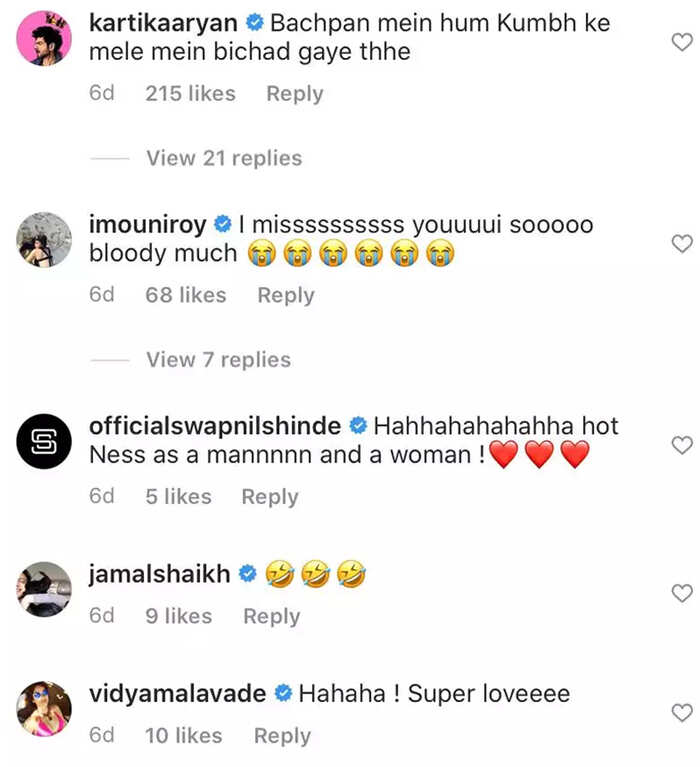Open imouniroy's avatar
Viewport: 700px width, 767px height.
pyautogui.click(x=44, y=239)
